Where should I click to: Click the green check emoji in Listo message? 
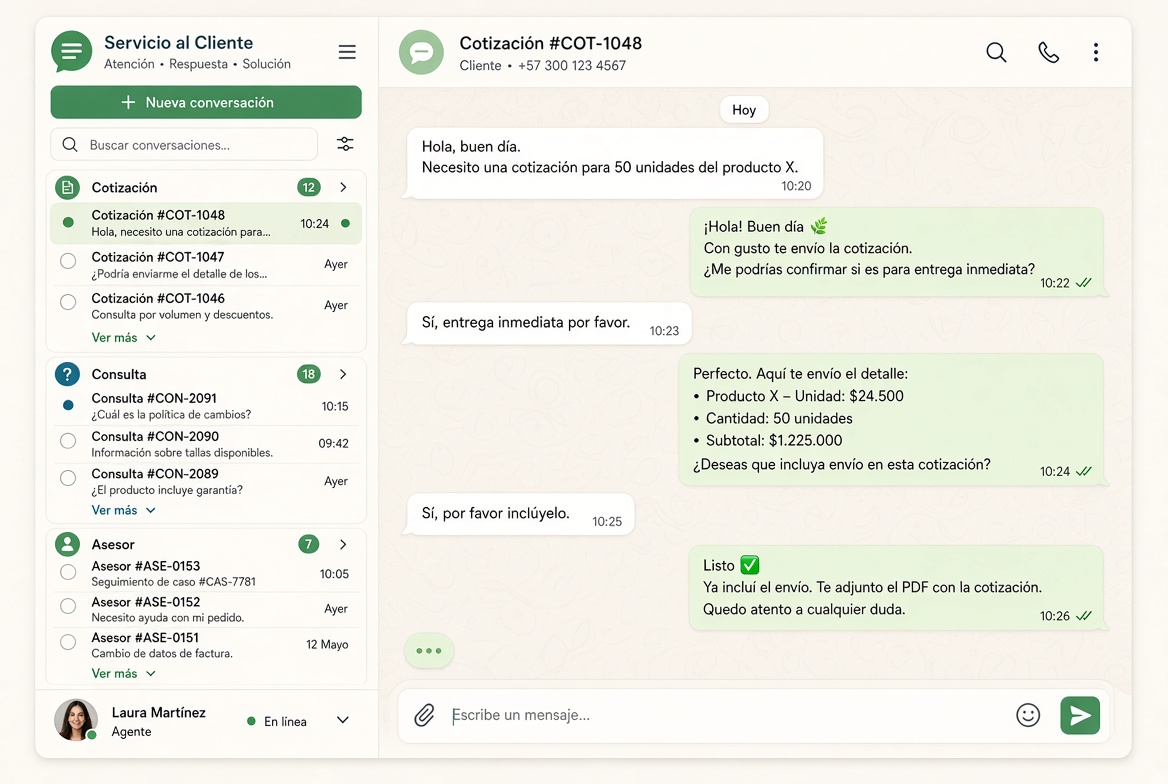click(750, 565)
